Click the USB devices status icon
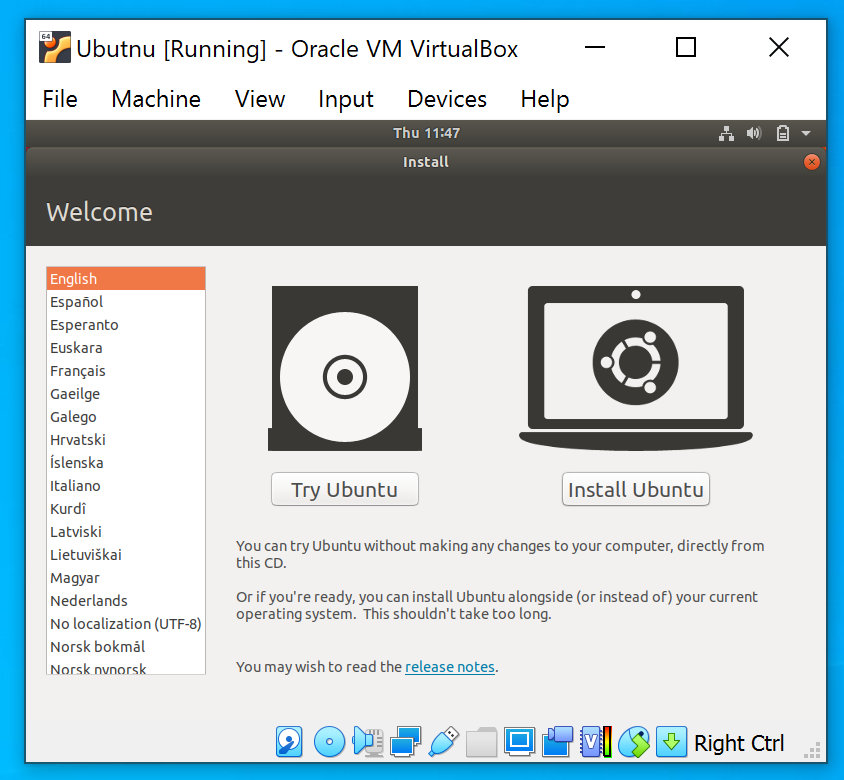 point(444,742)
